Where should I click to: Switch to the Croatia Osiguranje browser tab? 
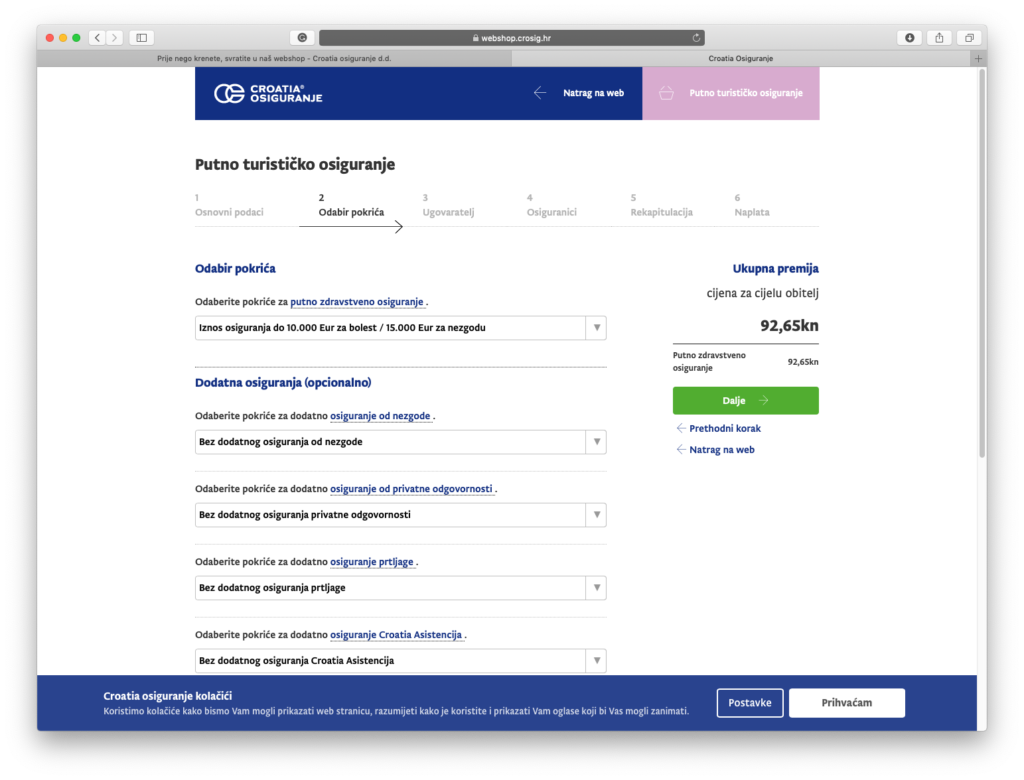point(740,59)
